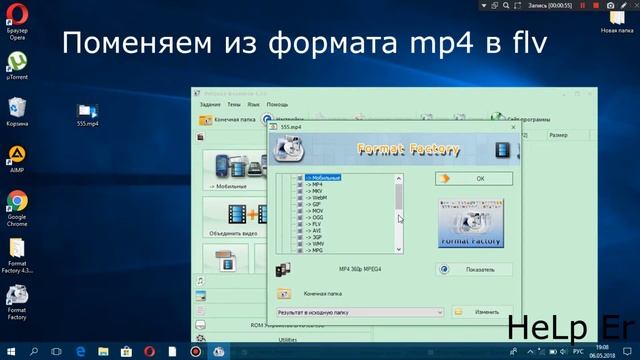Select the '-> MOV' format in list
The width and height of the screenshot is (640, 360).
(314, 211)
